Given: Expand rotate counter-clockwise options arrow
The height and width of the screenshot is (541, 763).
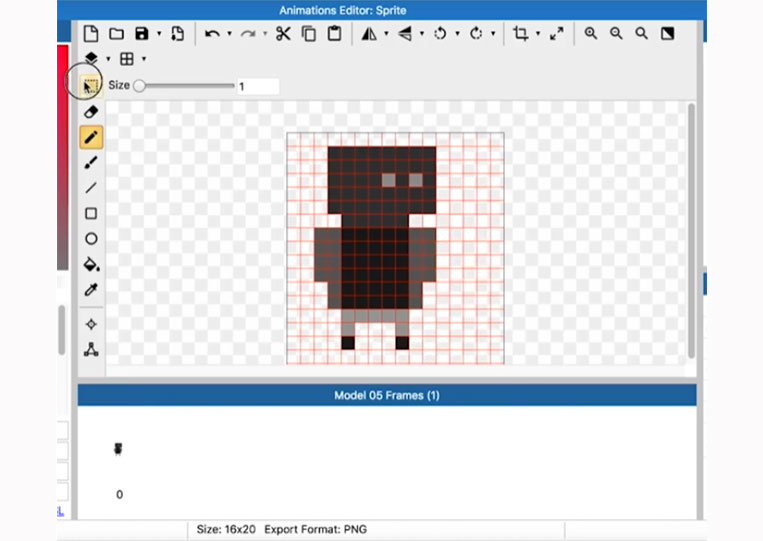Looking at the screenshot, I should coord(457,34).
